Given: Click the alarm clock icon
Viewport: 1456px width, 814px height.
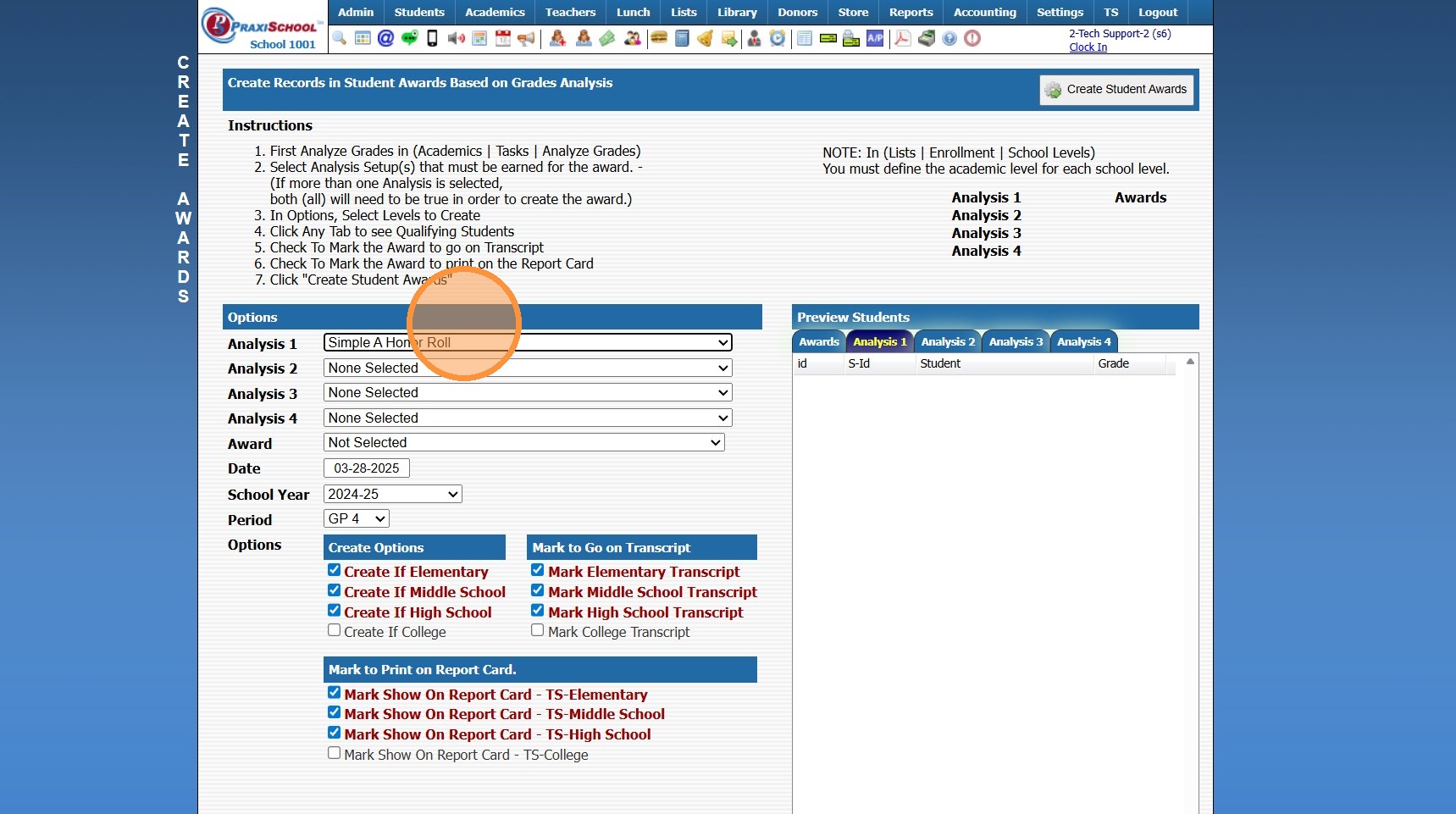Looking at the screenshot, I should click(778, 38).
